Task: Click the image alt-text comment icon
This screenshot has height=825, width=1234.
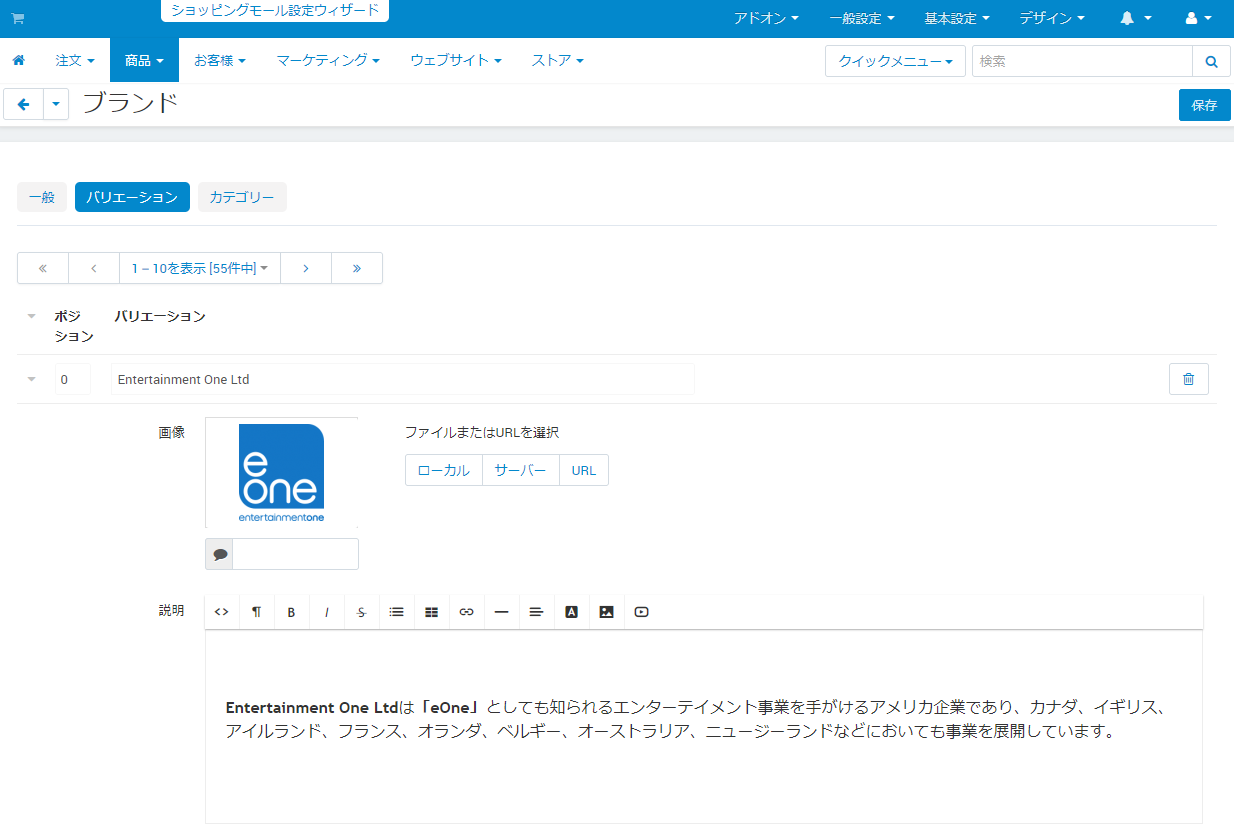Action: click(x=220, y=554)
